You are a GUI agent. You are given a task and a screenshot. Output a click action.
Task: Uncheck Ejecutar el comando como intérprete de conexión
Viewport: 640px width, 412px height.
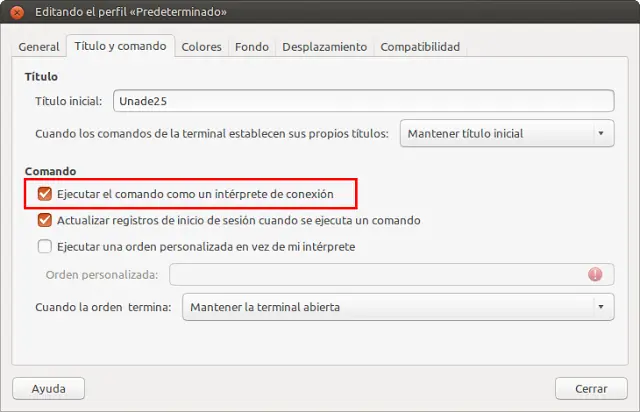coord(44,194)
